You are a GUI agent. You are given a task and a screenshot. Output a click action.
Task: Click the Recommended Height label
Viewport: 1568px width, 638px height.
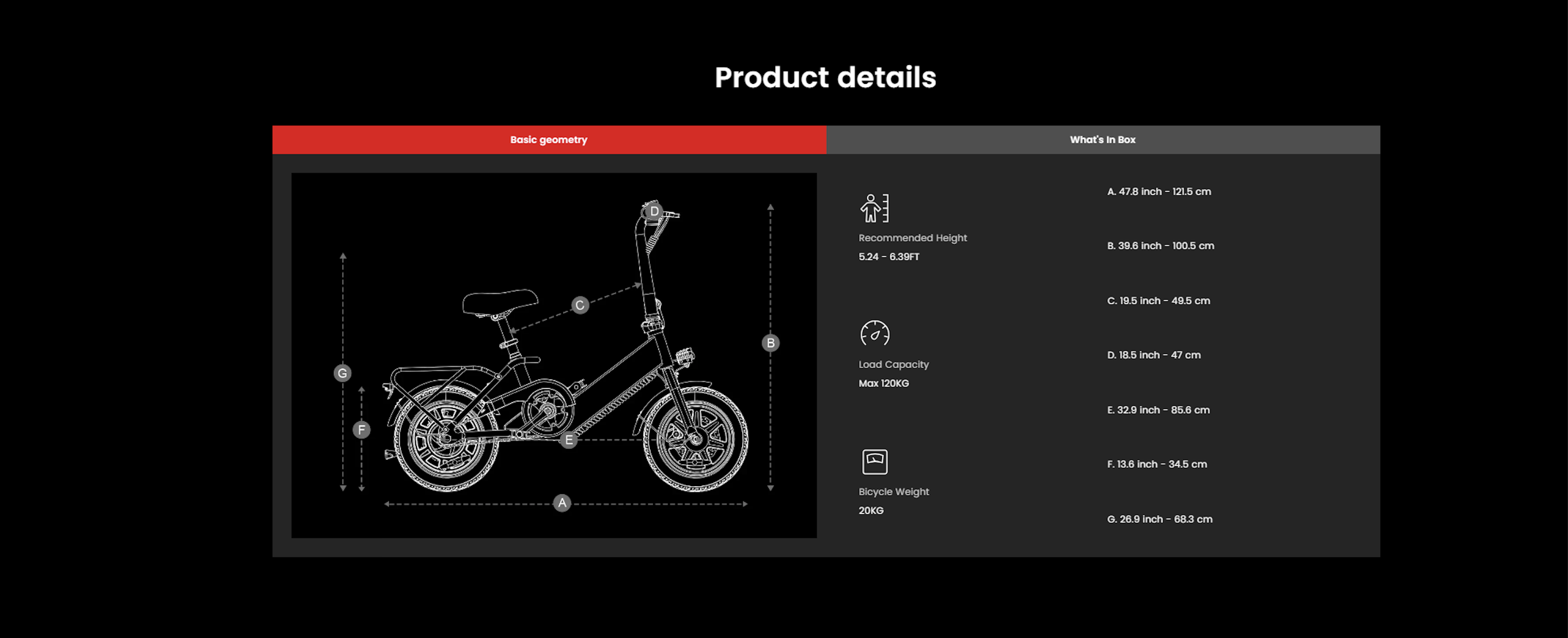tap(912, 237)
